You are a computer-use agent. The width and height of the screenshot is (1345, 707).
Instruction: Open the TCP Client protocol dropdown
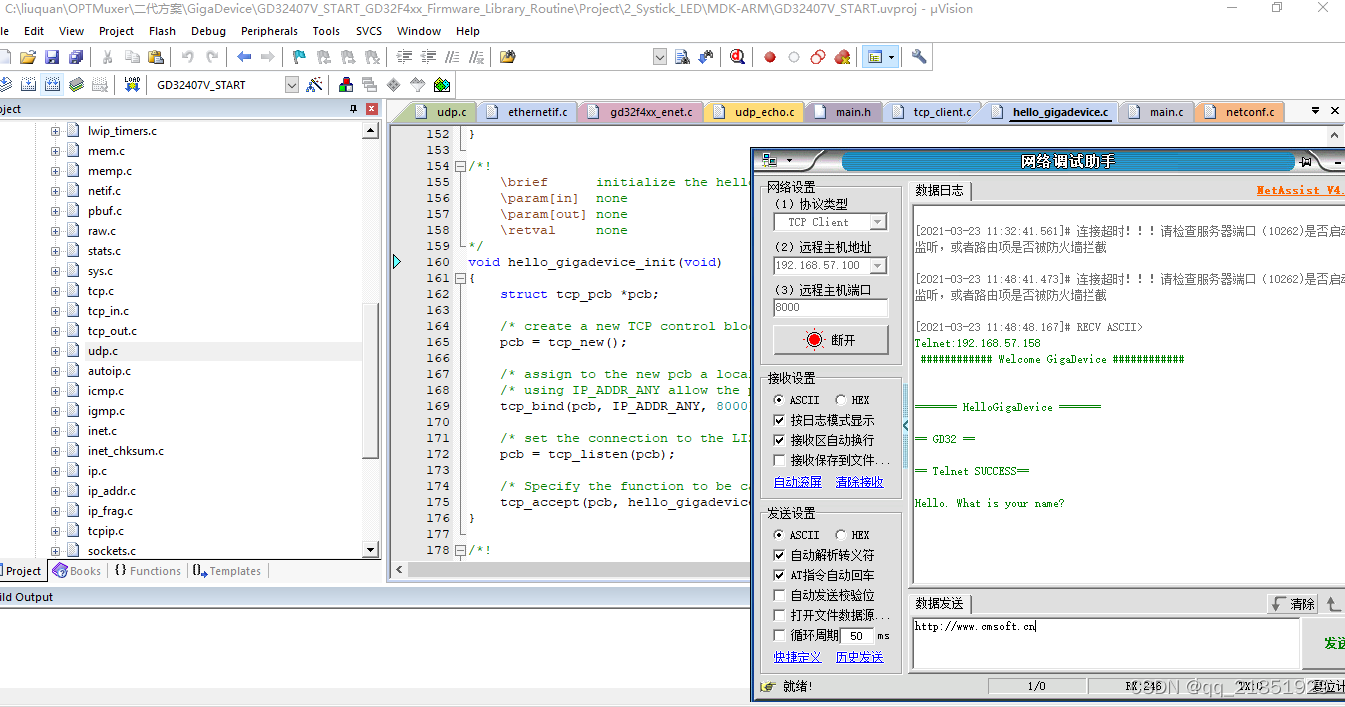click(877, 222)
